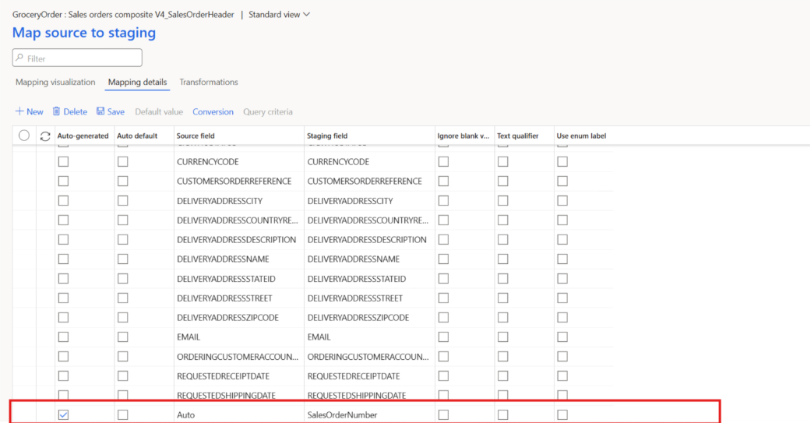810x423 pixels.
Task: Click the Ignore blank v... column header
Action: [463, 136]
